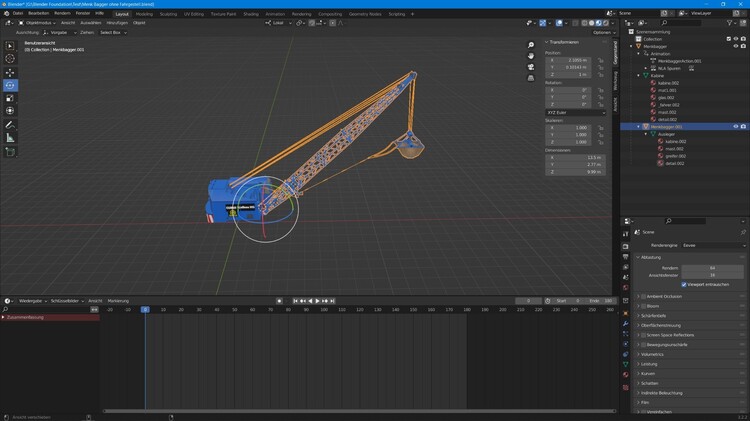Click the Hinzufügen menu in viewport header

click(117, 23)
